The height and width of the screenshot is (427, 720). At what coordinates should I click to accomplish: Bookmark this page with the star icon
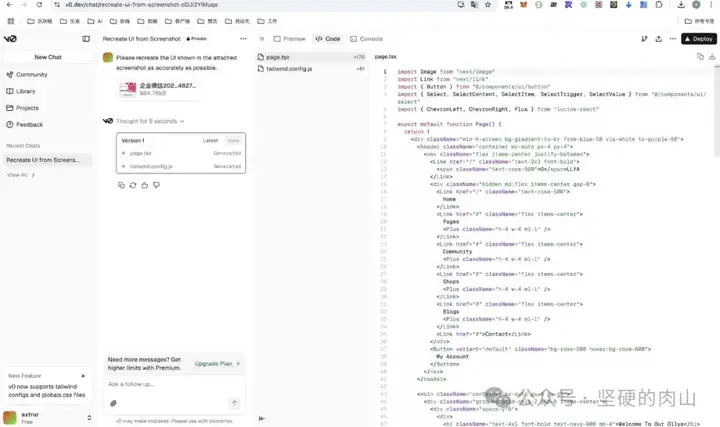(x=488, y=5)
